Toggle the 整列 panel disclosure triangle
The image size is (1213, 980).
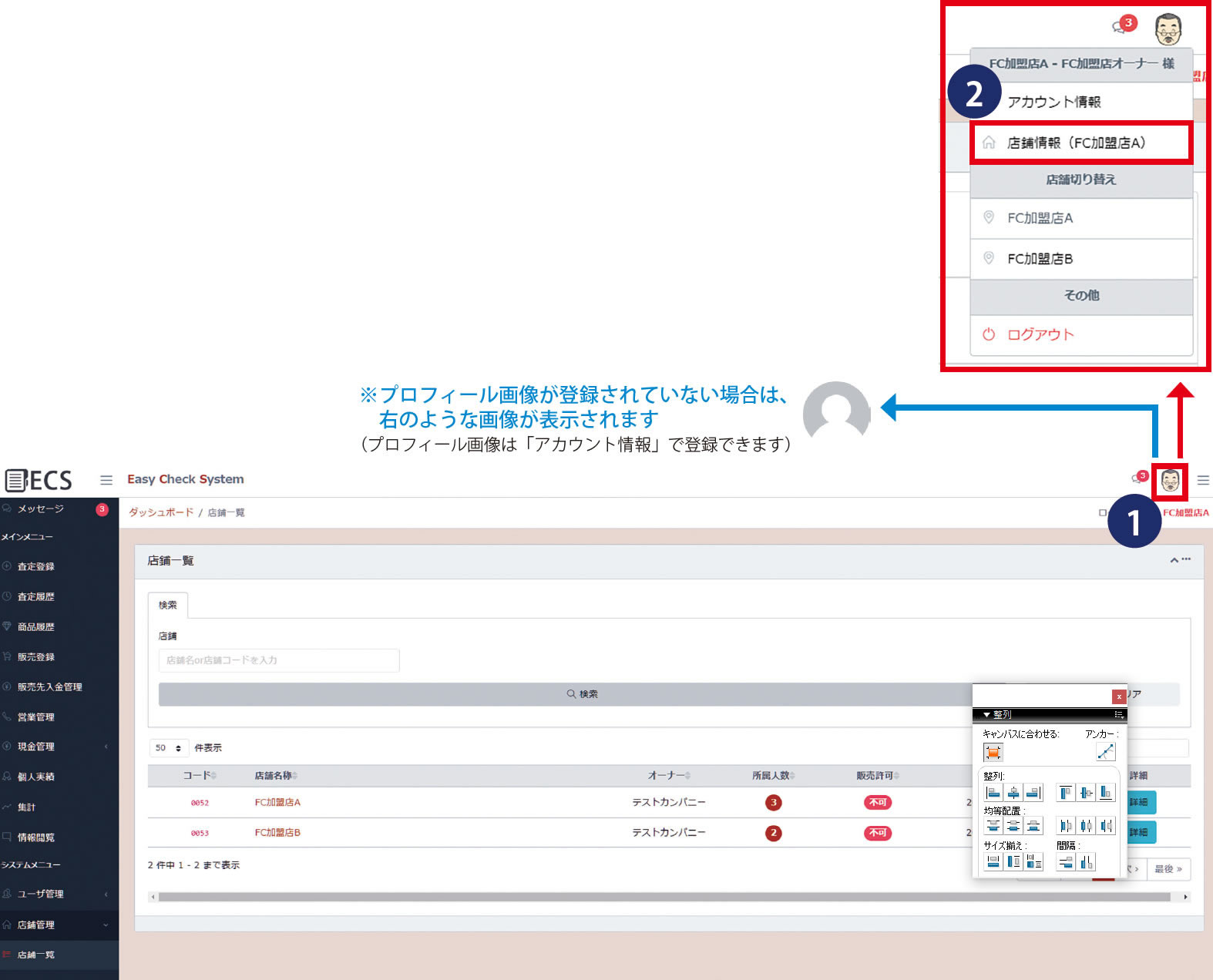point(986,715)
